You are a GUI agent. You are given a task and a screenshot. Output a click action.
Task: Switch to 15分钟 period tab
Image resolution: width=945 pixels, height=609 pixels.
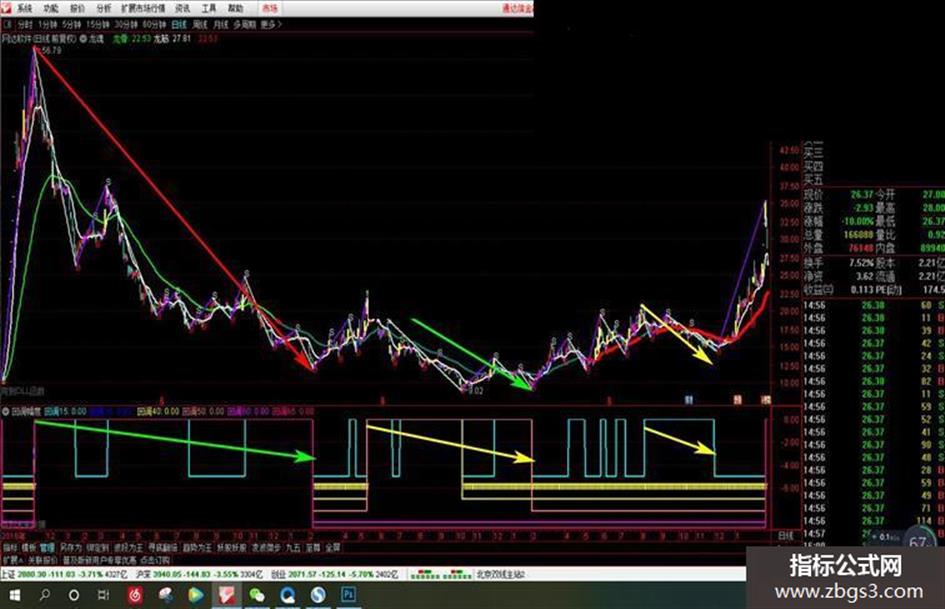(97, 25)
